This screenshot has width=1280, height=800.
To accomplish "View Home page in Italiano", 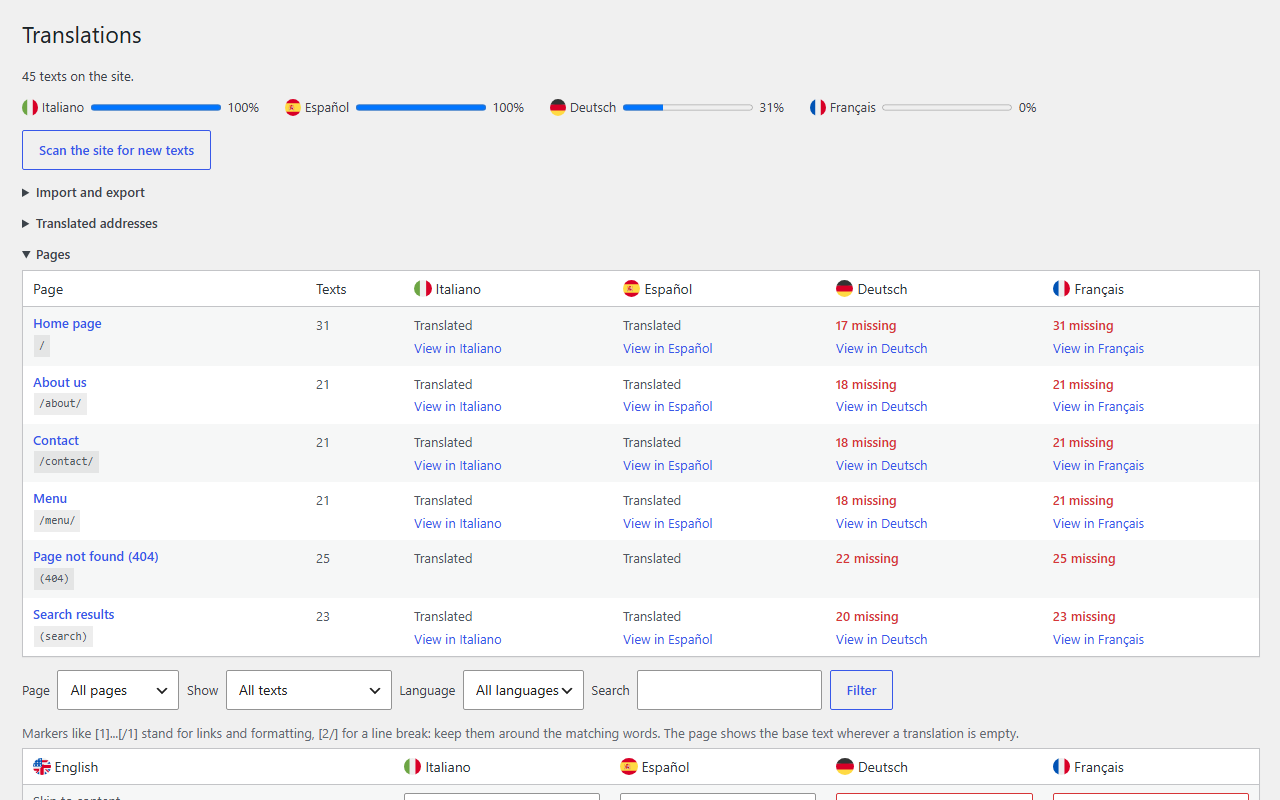I will click(x=458, y=348).
